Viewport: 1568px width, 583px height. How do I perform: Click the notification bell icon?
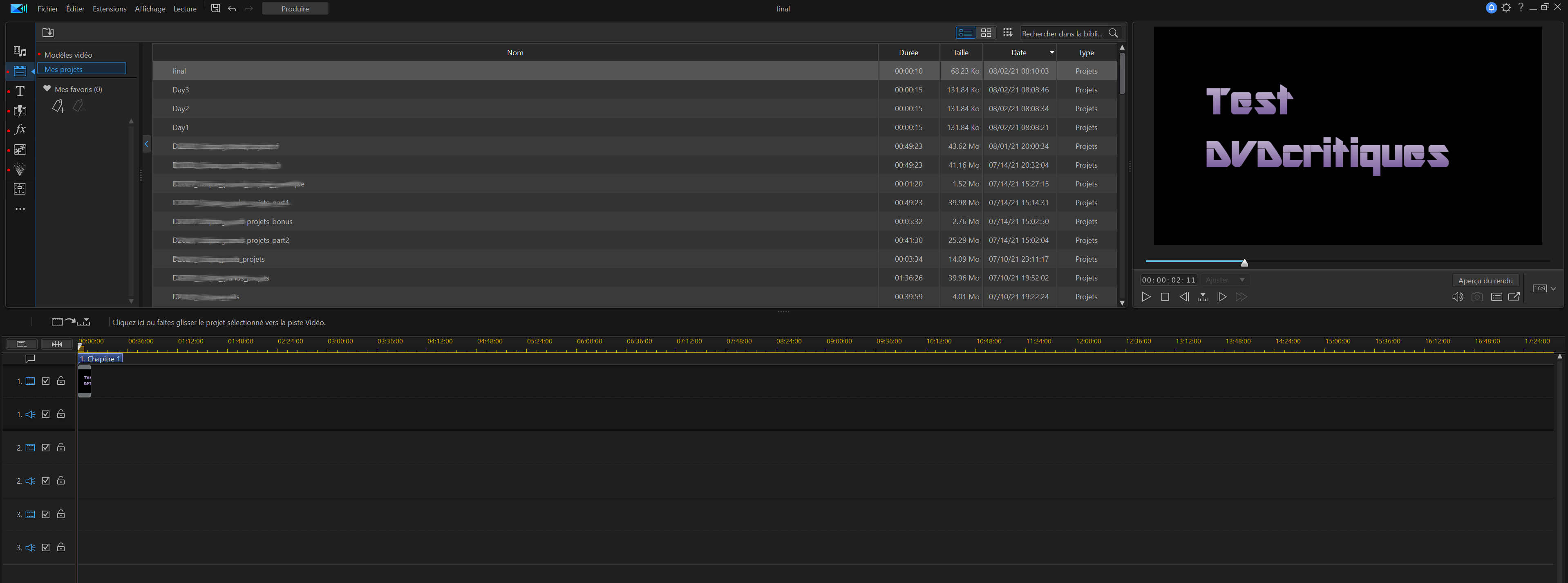(x=1491, y=8)
